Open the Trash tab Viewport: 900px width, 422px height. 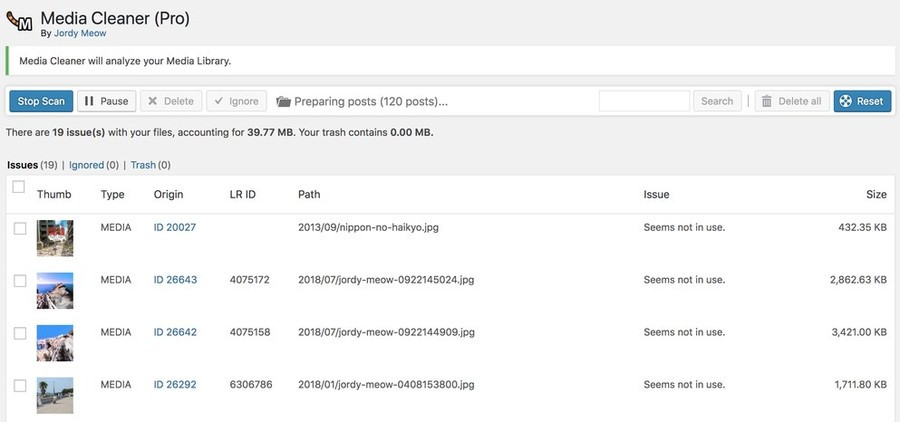(143, 165)
